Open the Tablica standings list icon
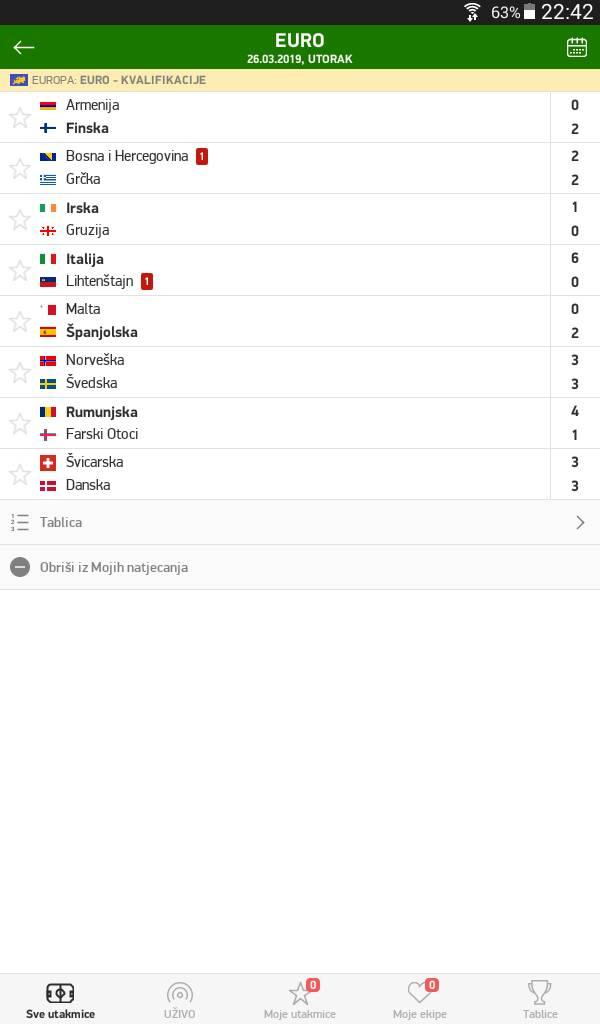The image size is (600, 1024). tap(20, 522)
